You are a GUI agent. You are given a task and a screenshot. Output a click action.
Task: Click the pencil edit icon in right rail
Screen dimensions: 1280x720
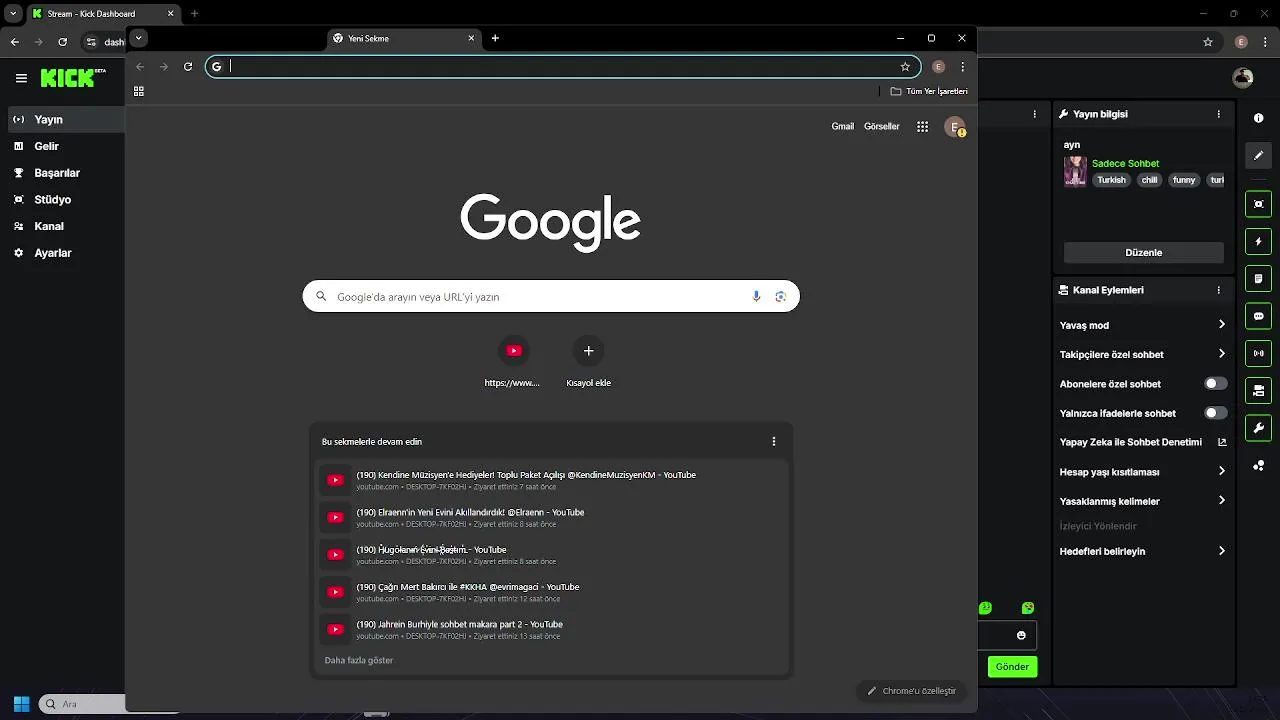point(1258,156)
